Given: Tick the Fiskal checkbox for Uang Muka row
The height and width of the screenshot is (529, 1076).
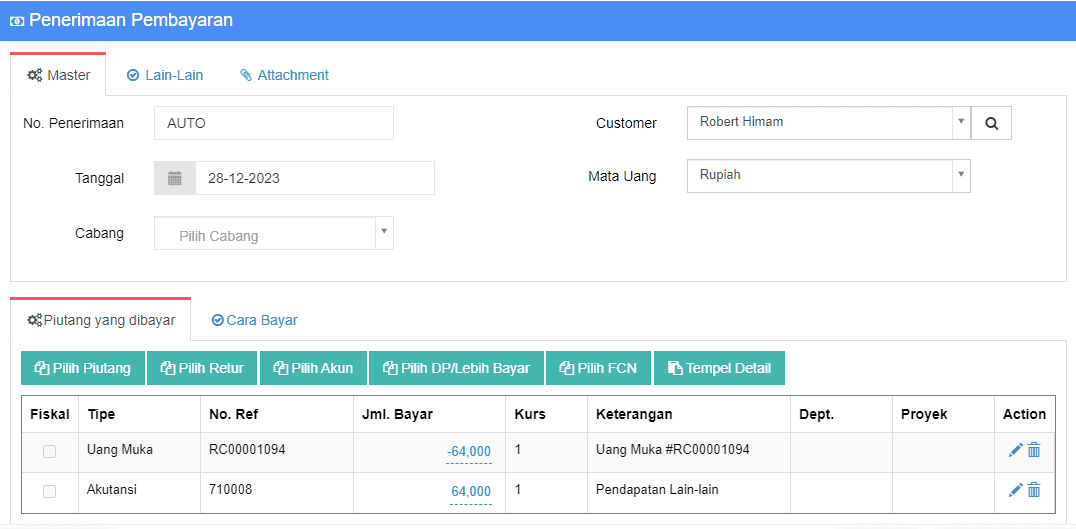Looking at the screenshot, I should click(x=49, y=452).
